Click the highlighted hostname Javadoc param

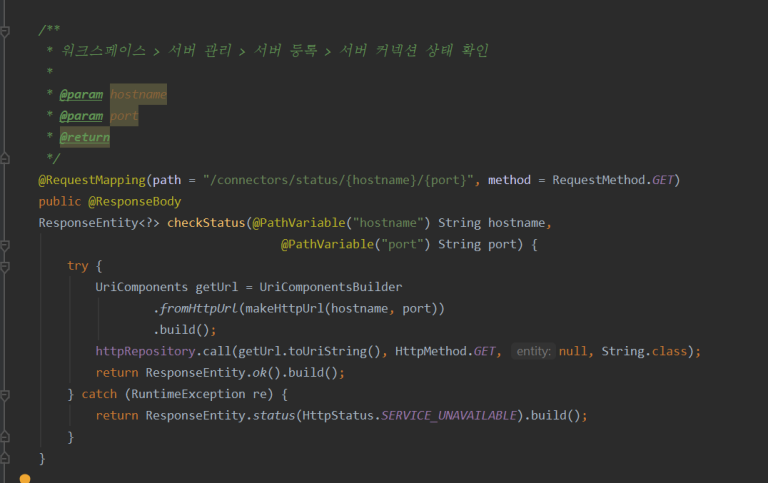(138, 94)
